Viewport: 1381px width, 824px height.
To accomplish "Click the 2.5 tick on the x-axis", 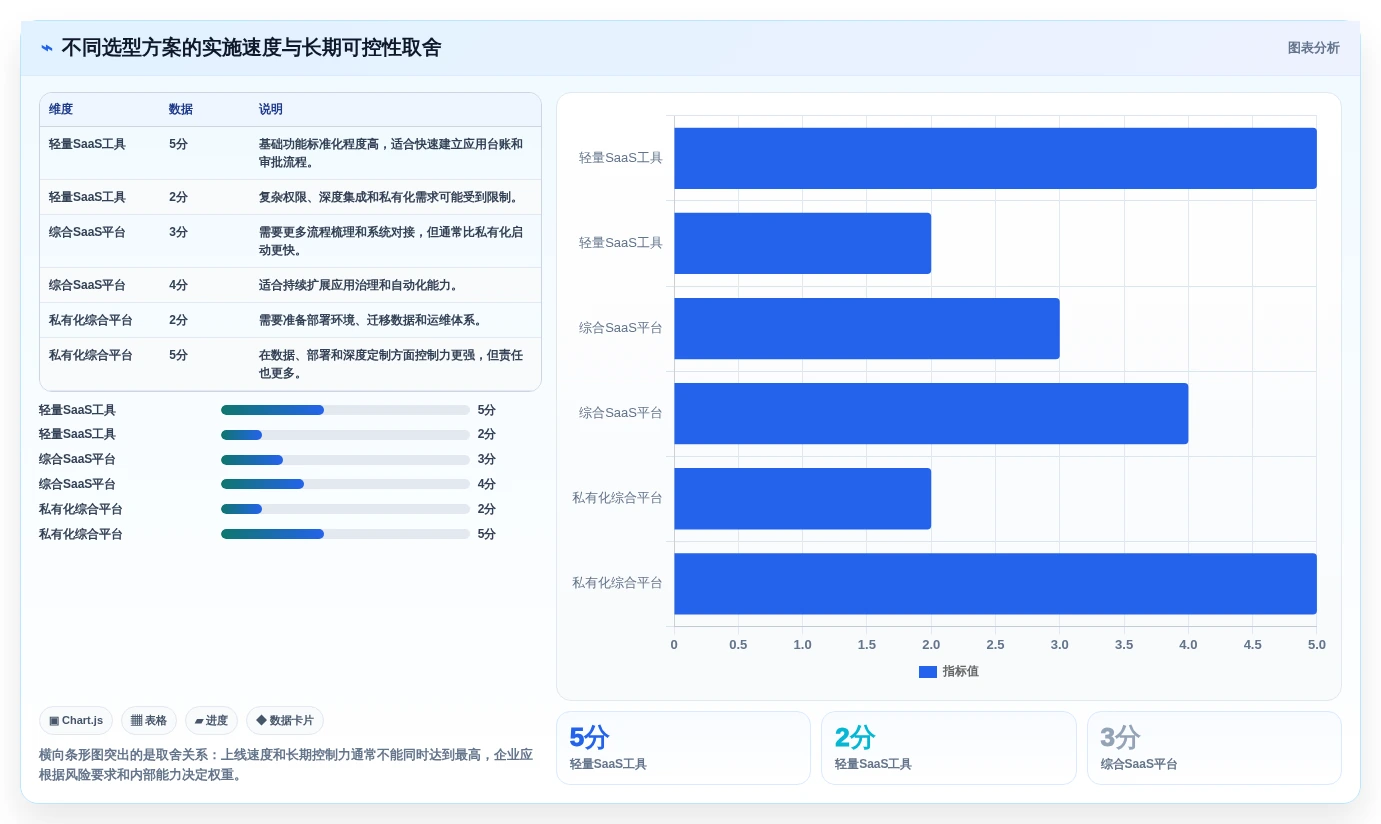I will click(x=995, y=645).
